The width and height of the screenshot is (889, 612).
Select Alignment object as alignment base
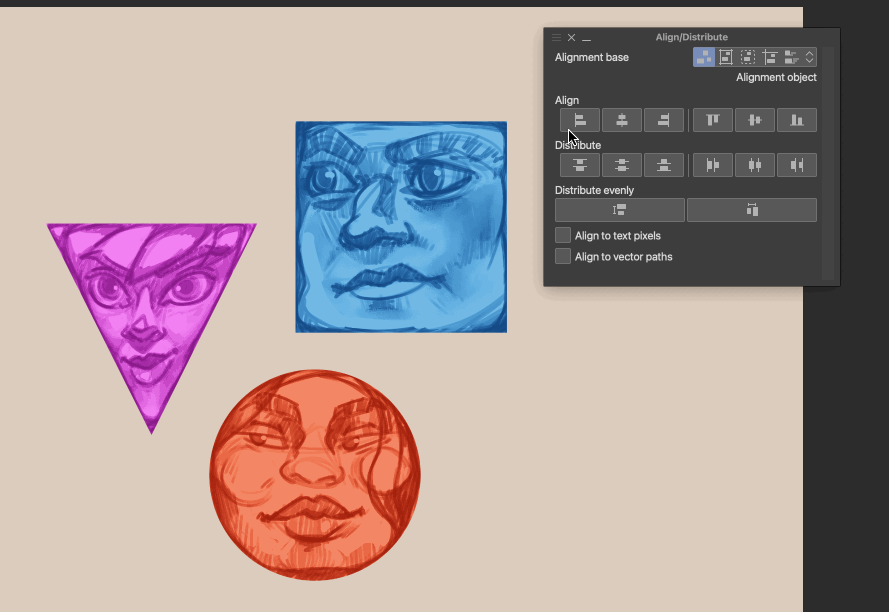(704, 57)
